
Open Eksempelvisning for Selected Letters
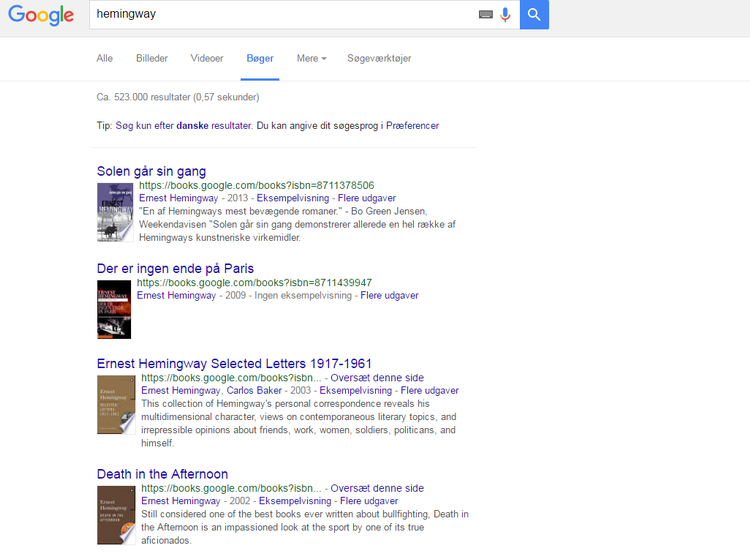click(x=355, y=390)
